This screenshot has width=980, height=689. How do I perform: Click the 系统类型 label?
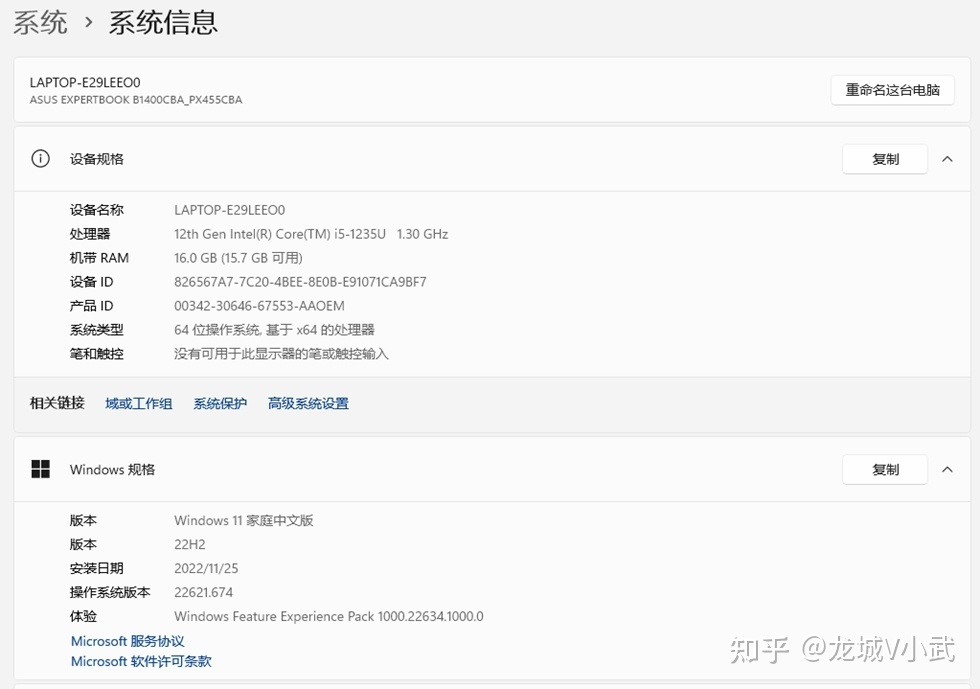[x=96, y=329]
